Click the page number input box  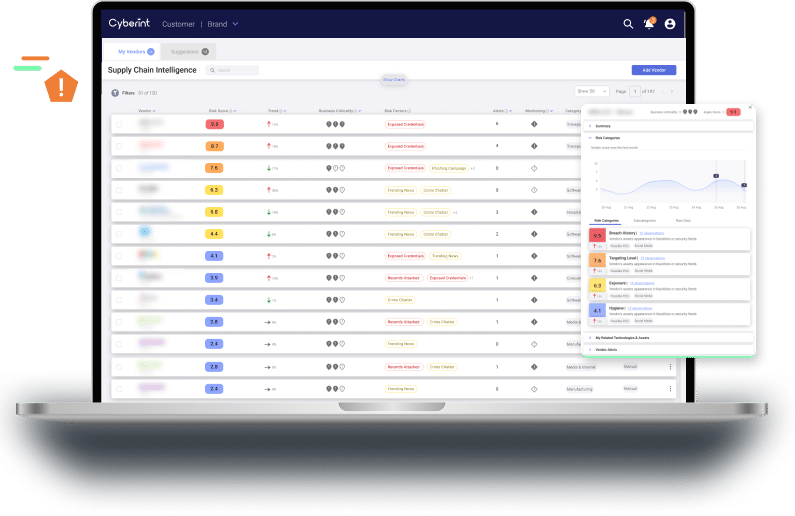click(x=635, y=92)
